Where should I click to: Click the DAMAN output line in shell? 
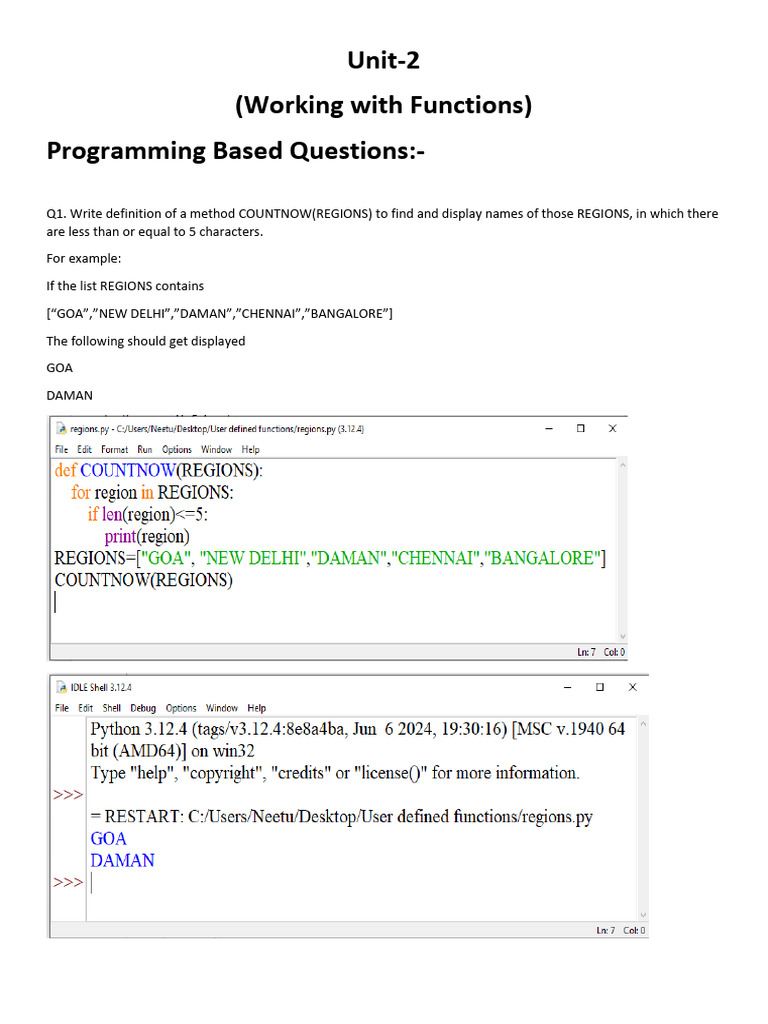coord(123,861)
